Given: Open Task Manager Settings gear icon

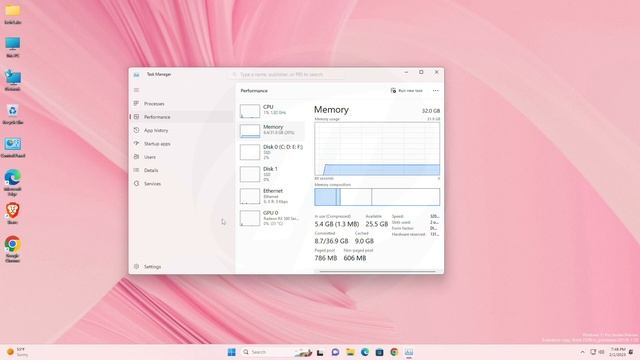Looking at the screenshot, I should (136, 267).
